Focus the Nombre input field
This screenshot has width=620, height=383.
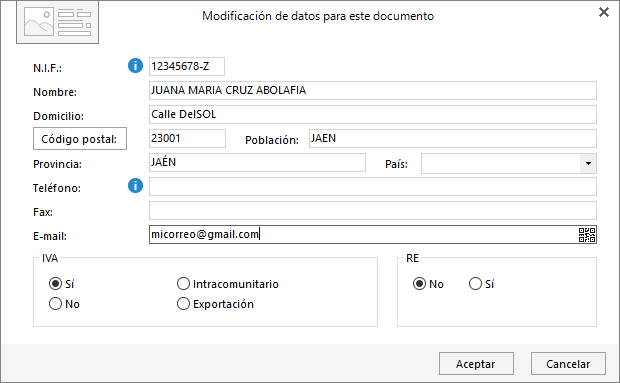pyautogui.click(x=373, y=91)
